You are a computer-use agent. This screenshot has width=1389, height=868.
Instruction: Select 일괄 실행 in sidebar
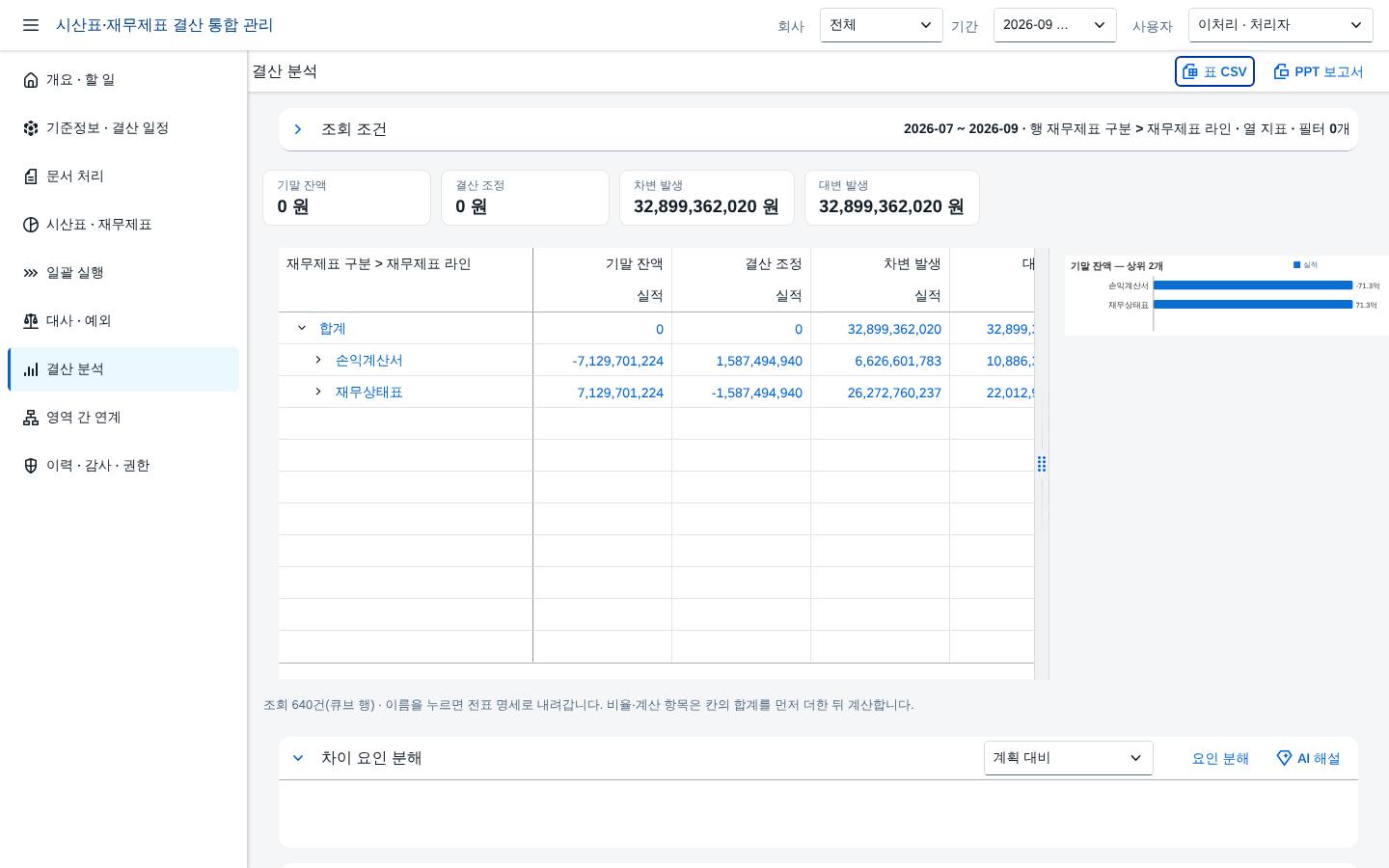[x=123, y=273]
